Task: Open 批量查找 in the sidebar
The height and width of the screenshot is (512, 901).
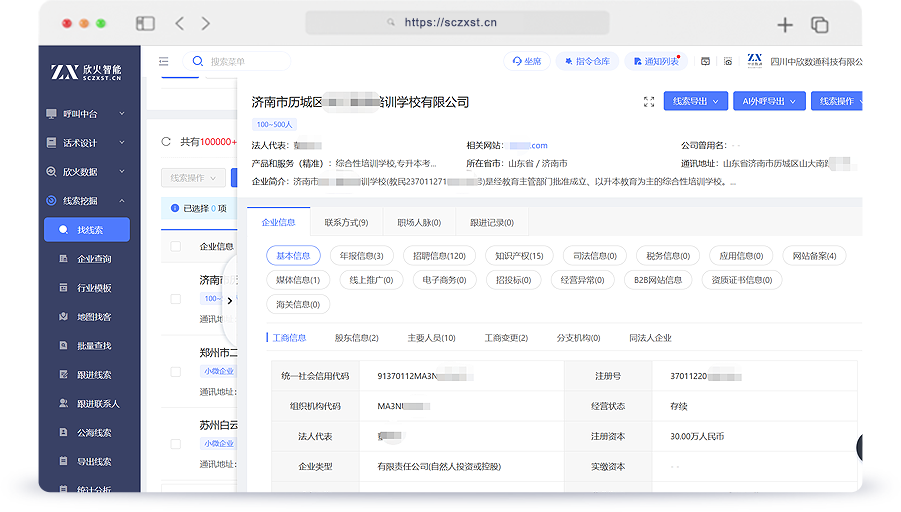Action: [94, 346]
